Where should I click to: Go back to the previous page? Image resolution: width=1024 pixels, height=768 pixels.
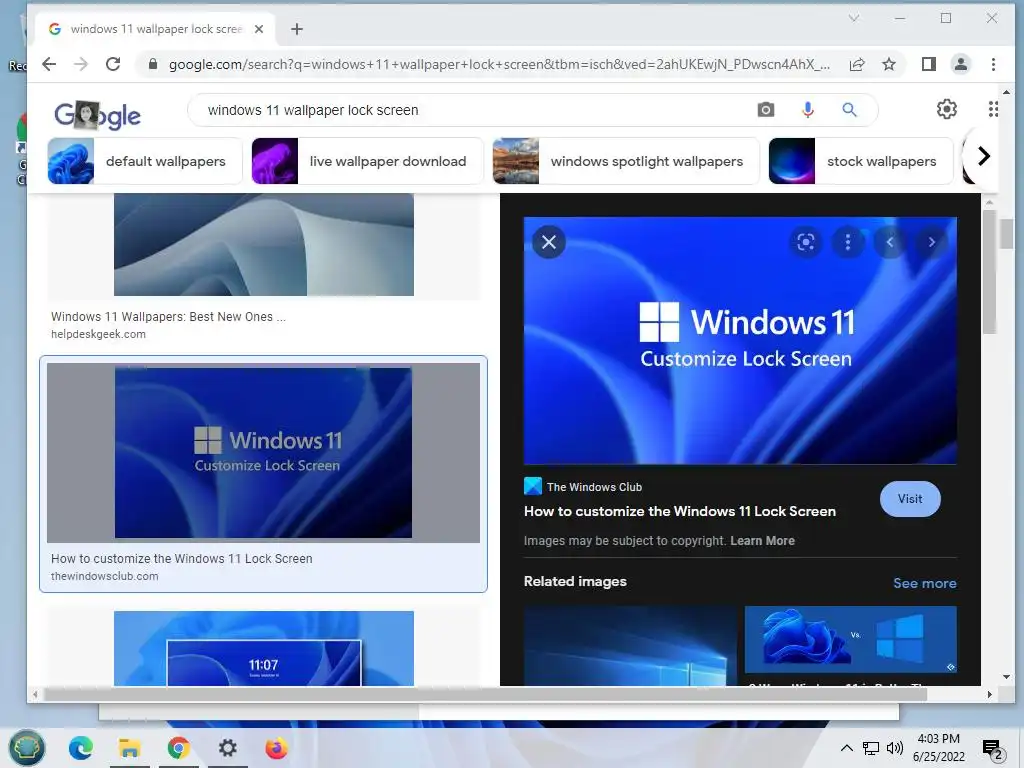(49, 64)
